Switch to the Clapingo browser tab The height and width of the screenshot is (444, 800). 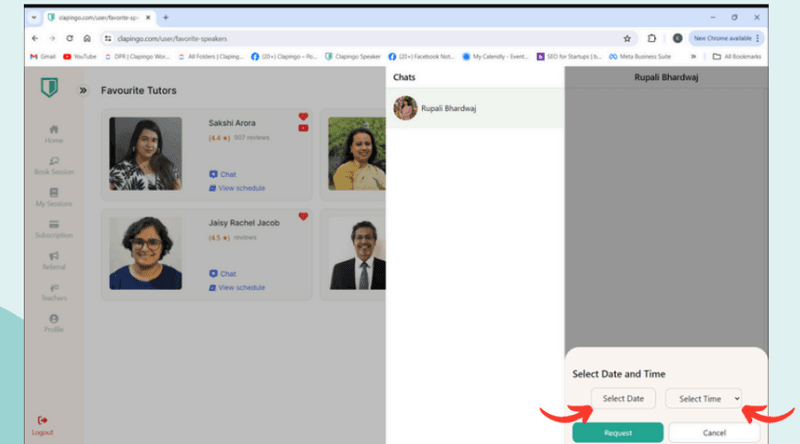pos(100,17)
